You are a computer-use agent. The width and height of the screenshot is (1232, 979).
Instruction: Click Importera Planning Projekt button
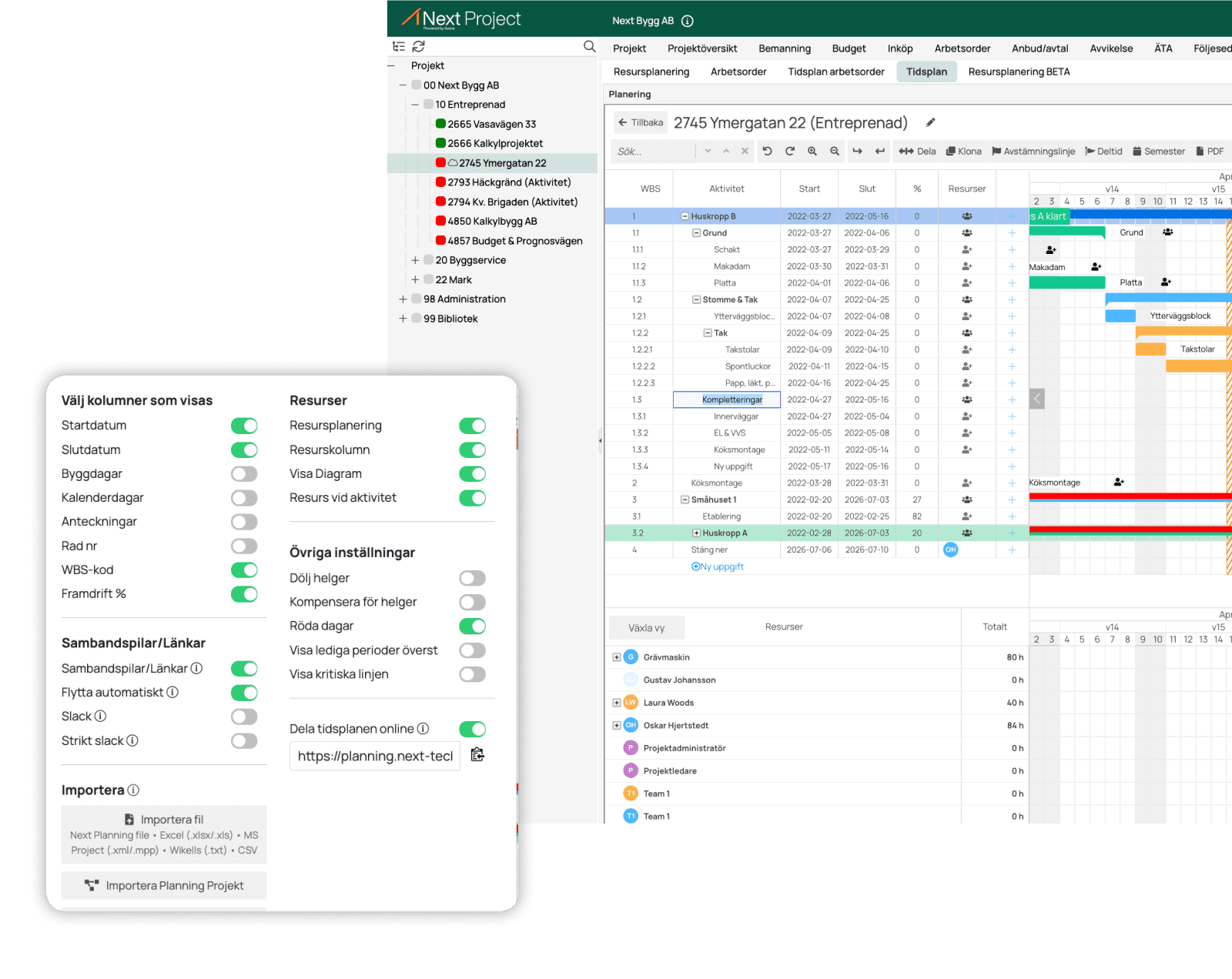point(164,885)
